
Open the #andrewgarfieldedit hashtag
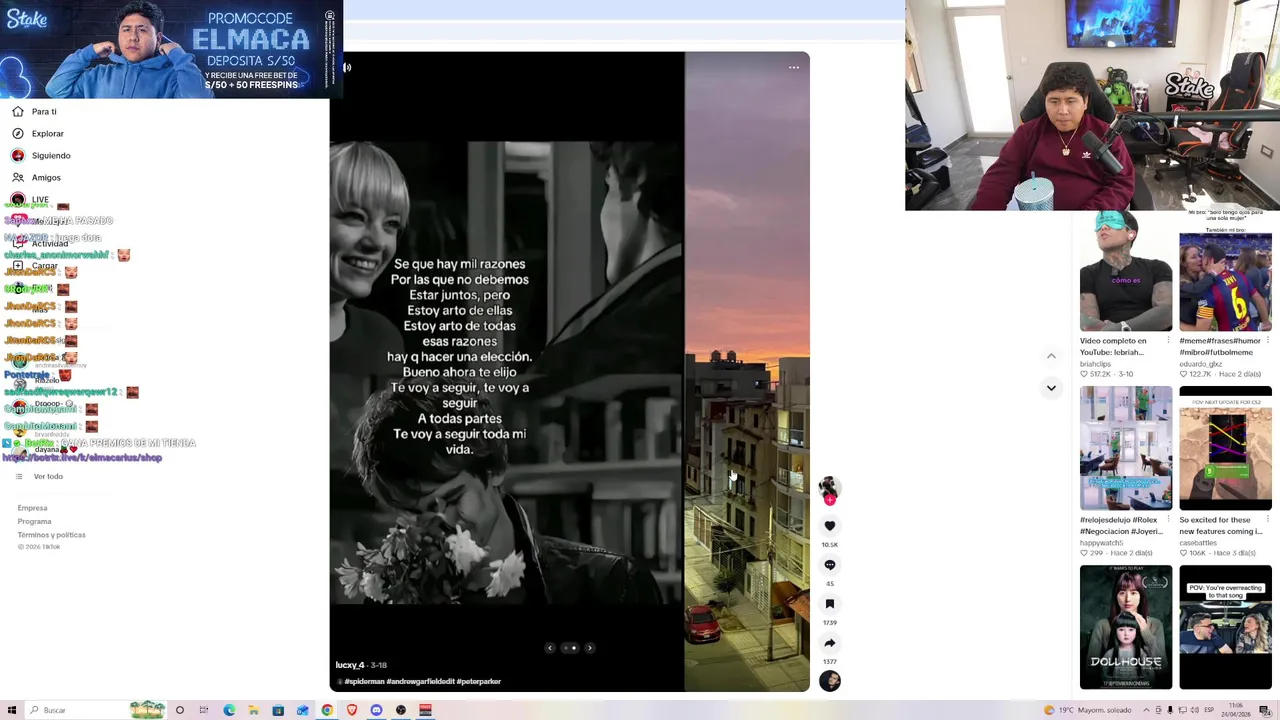pos(420,682)
